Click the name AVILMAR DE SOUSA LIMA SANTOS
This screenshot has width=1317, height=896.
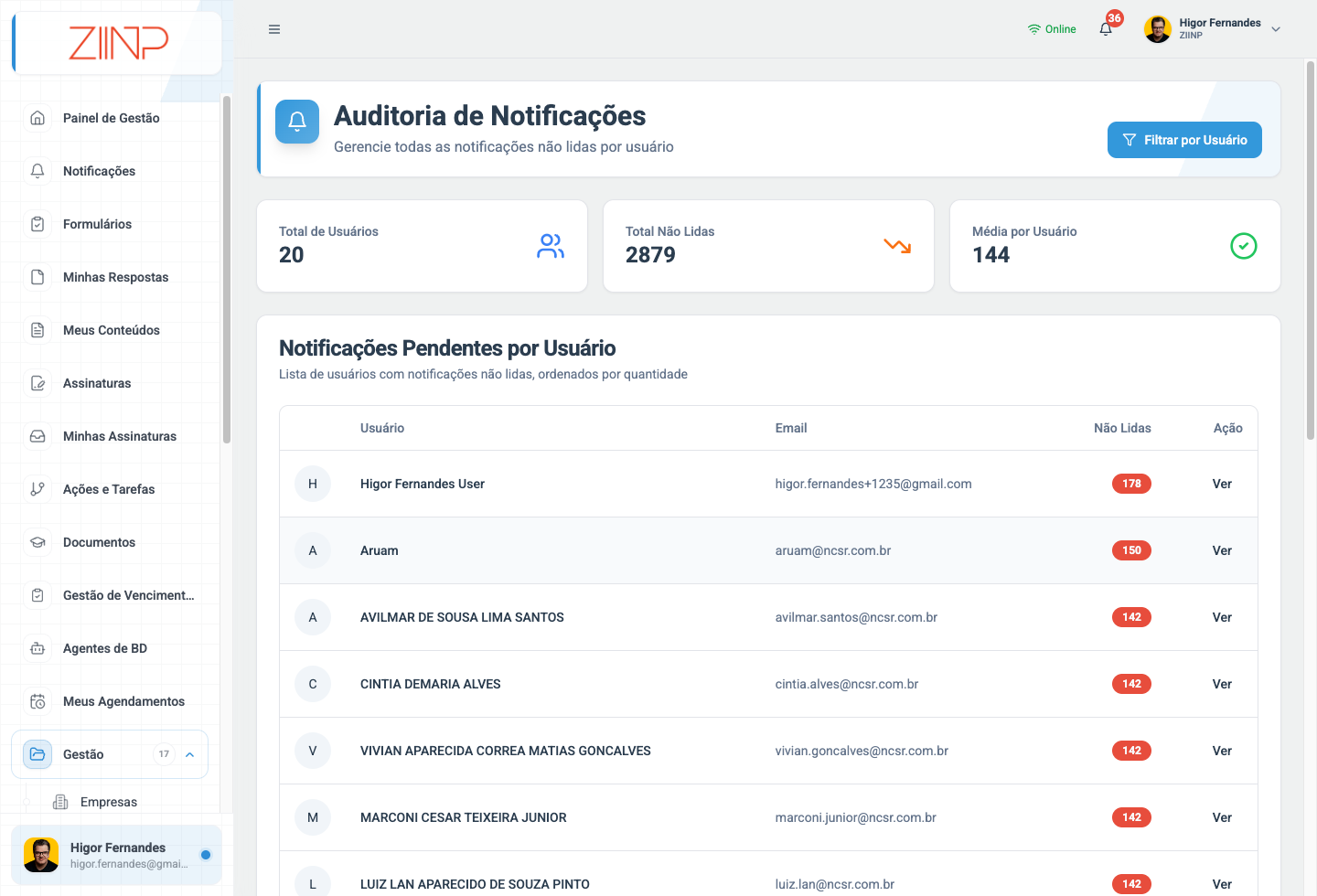(x=462, y=617)
